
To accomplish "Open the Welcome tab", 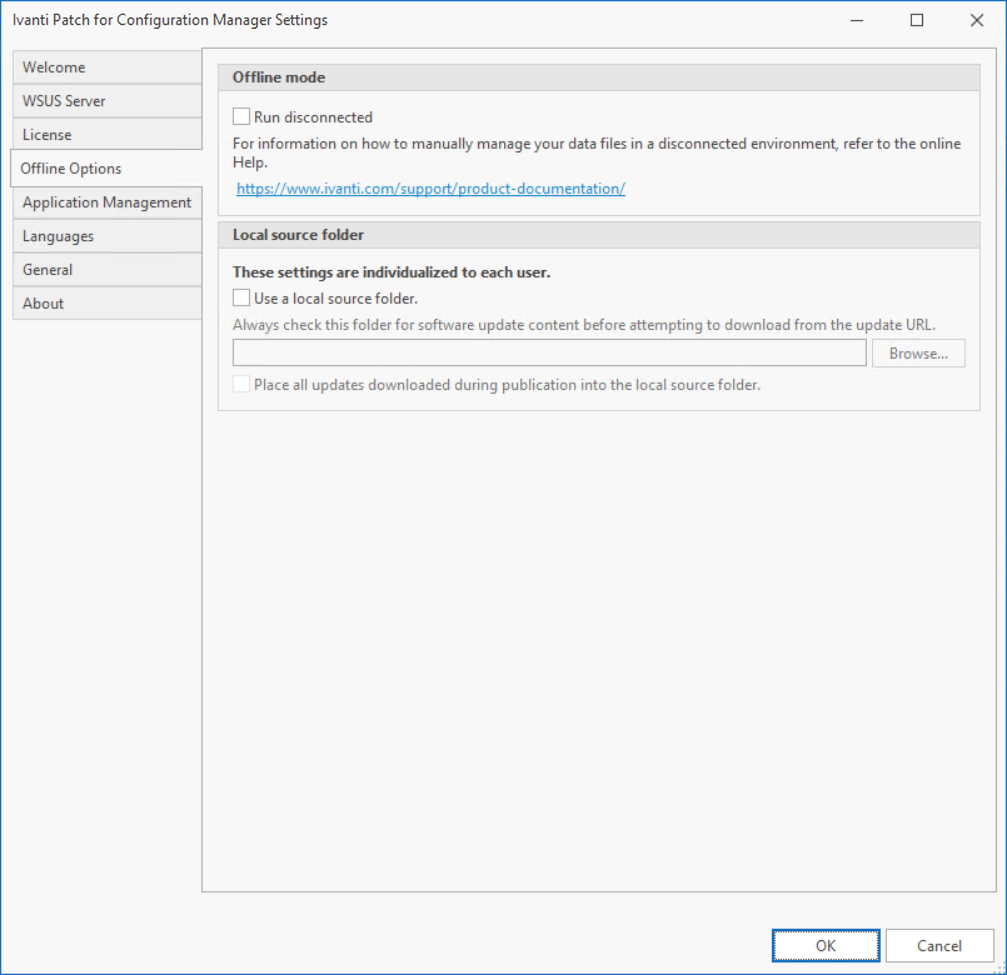I will pos(106,68).
